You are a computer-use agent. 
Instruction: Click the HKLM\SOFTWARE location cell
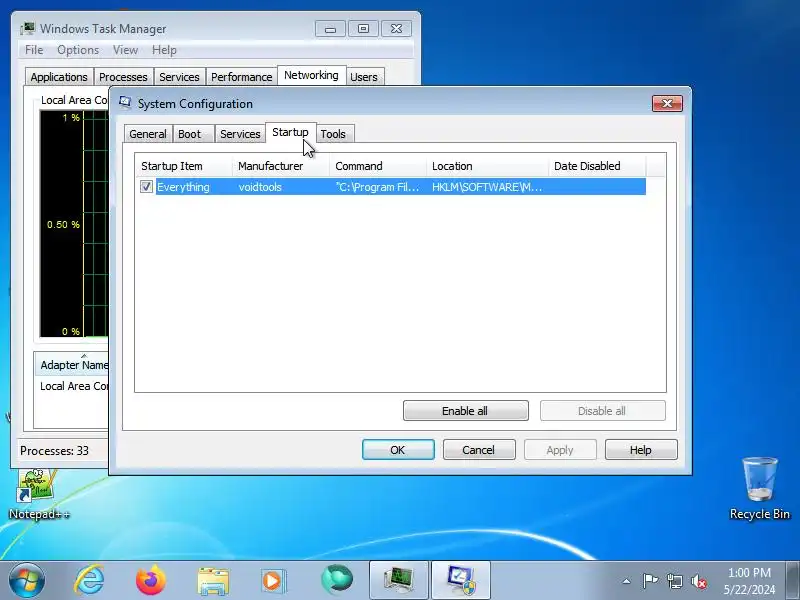487,187
